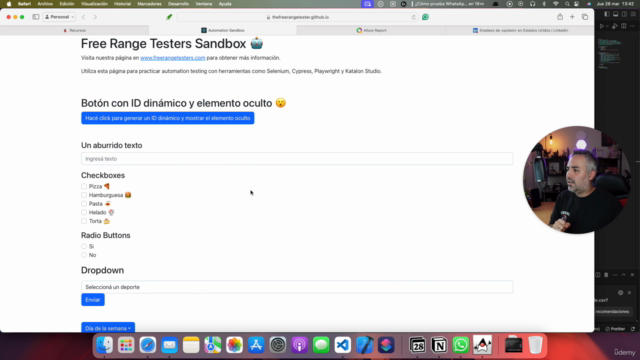Click the dynamic ID generator blue button
This screenshot has height=360, width=640.
coord(168,118)
